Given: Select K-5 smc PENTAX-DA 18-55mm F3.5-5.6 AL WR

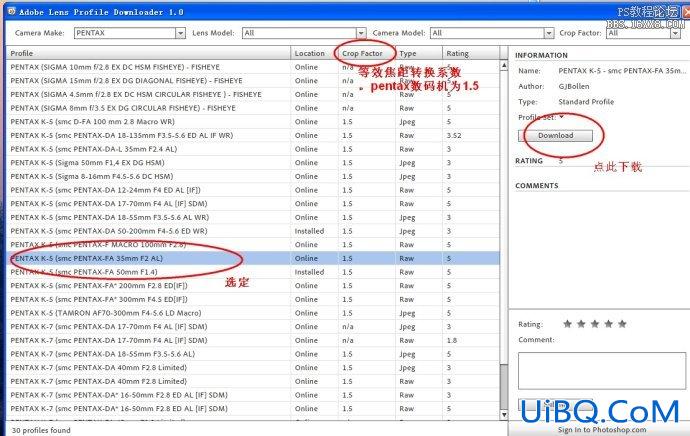Looking at the screenshot, I should pyautogui.click(x=253, y=217).
